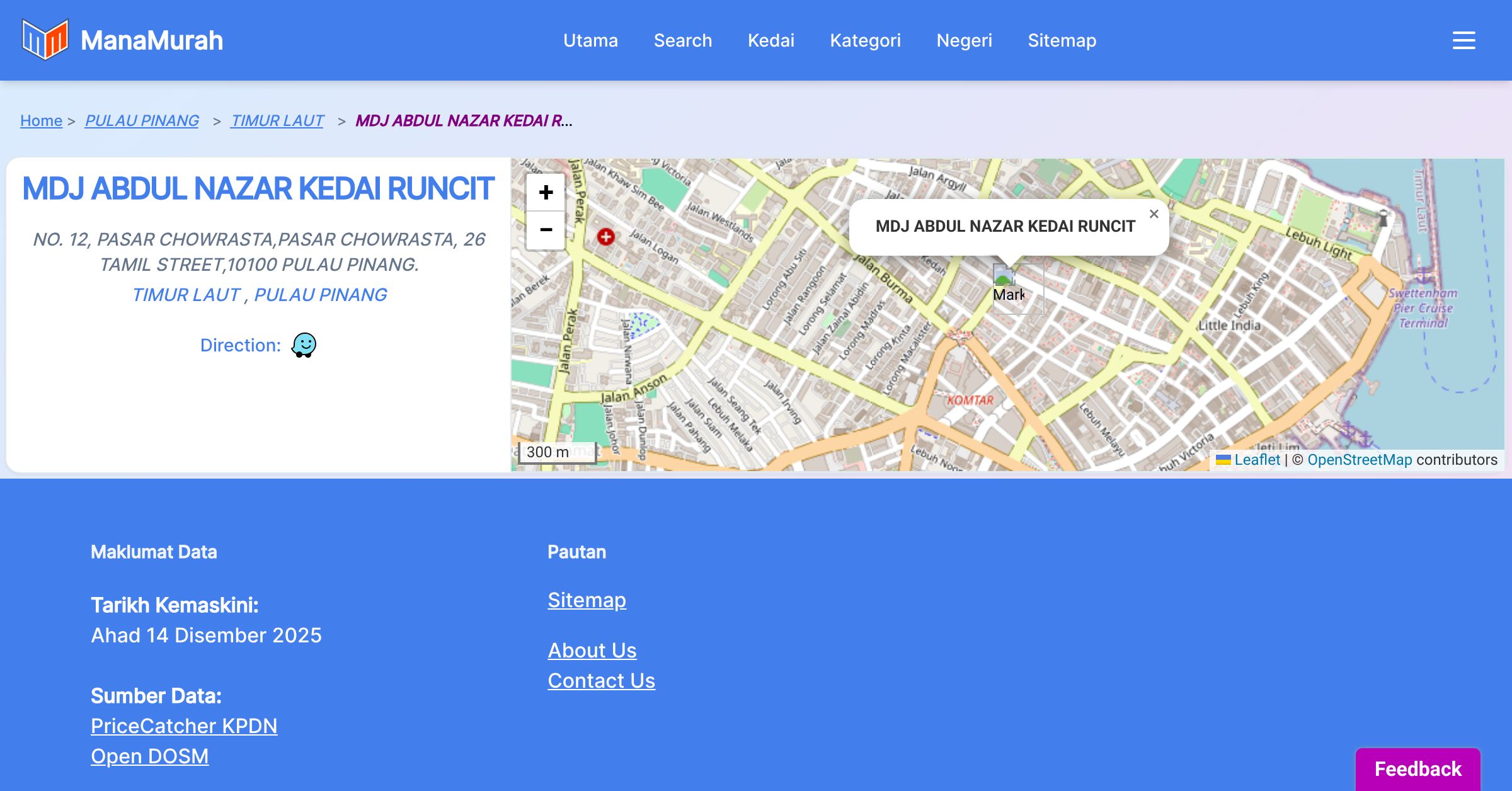Click the Home breadcrumb link
Viewport: 1512px width, 791px height.
click(41, 120)
